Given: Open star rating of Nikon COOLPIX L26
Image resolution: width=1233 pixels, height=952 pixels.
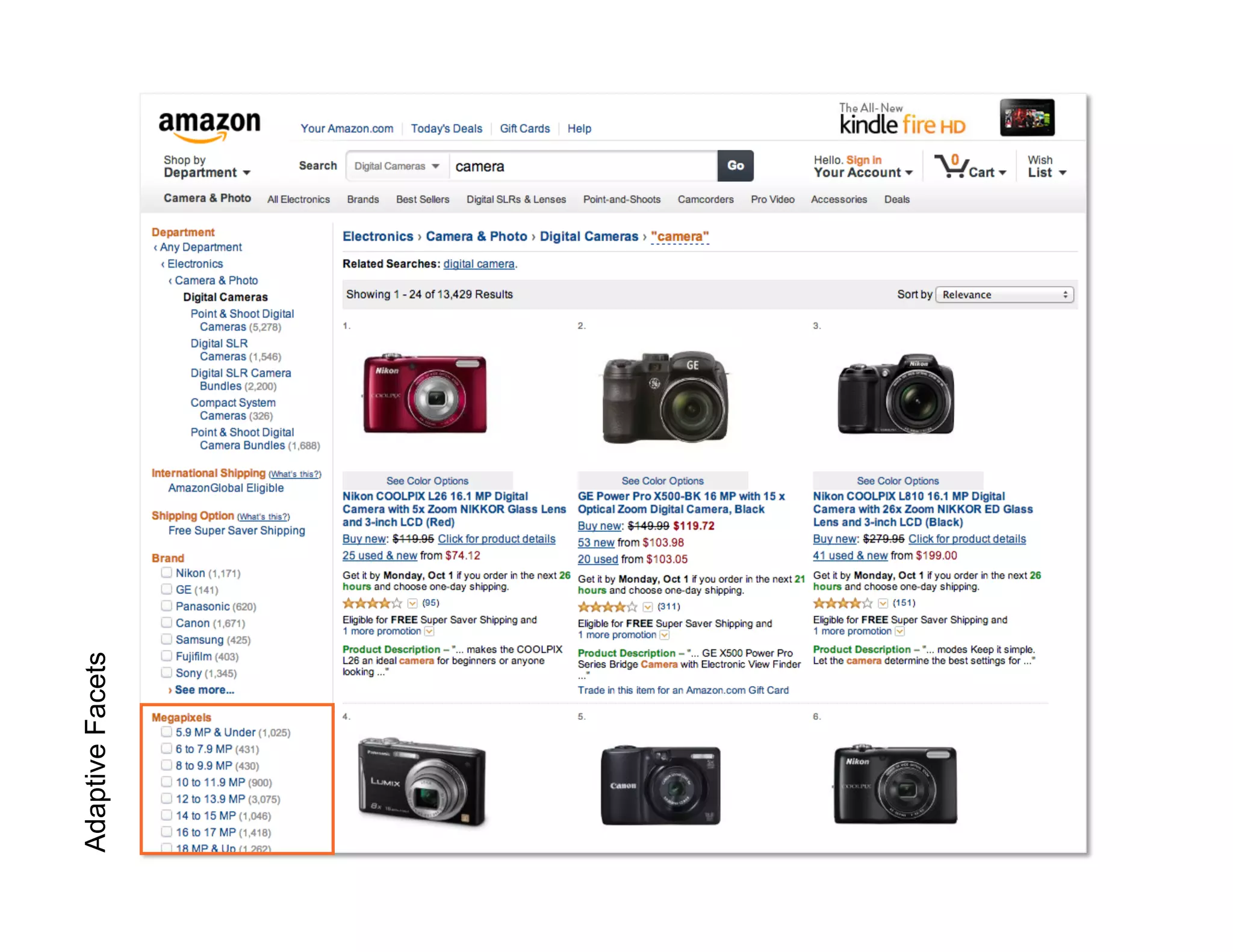Looking at the screenshot, I should 372,603.
